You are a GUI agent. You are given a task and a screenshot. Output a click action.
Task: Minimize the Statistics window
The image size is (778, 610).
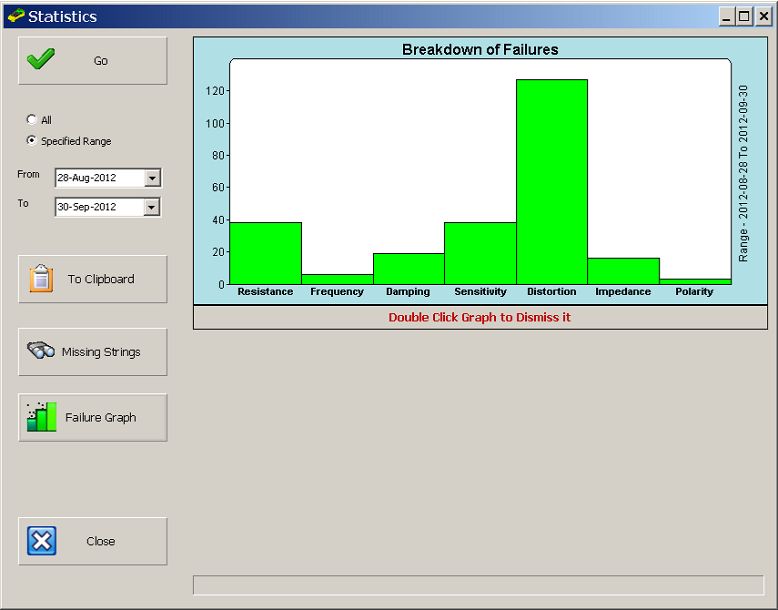[x=727, y=16]
